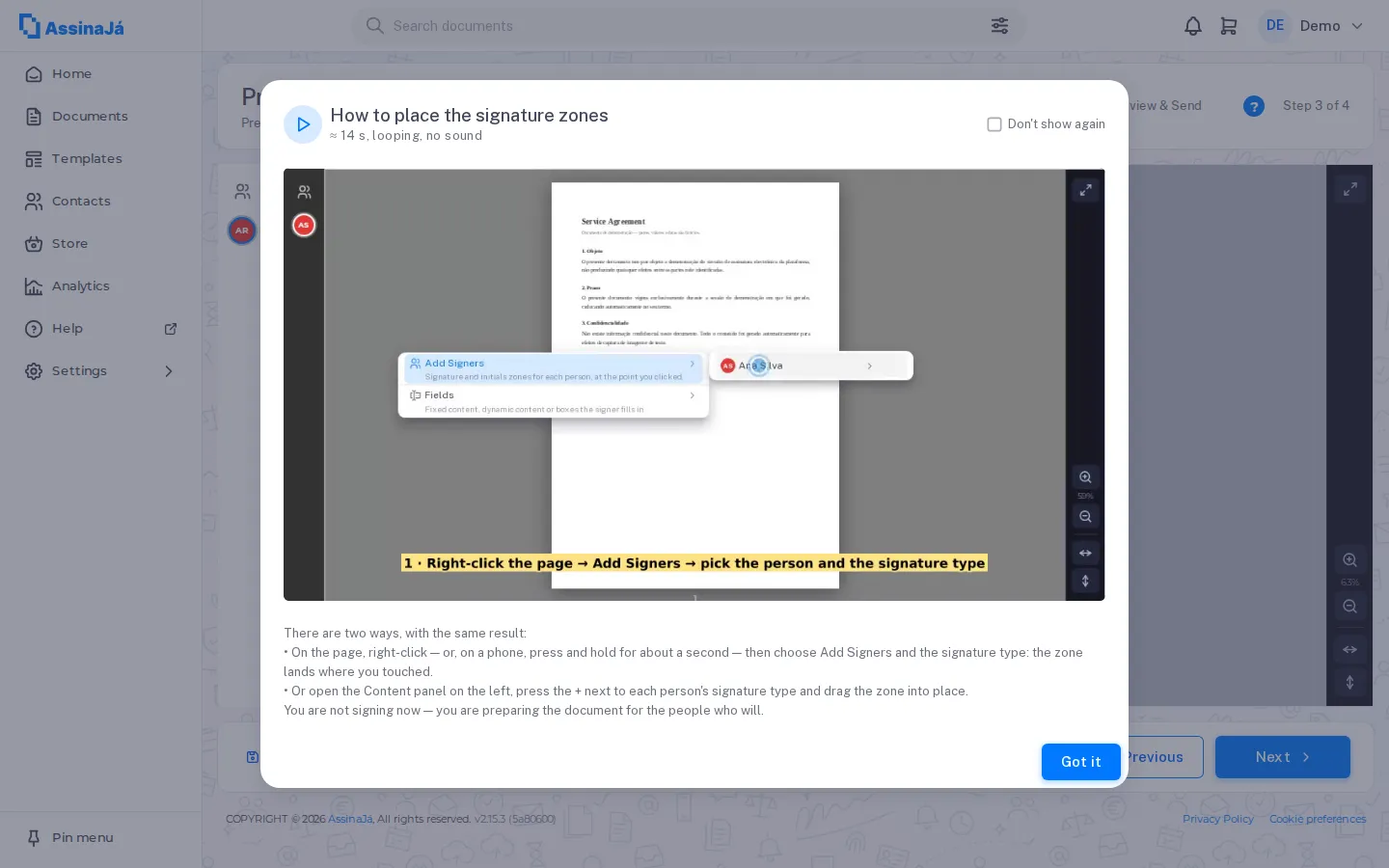The image size is (1389, 868).
Task: Click zoom out icon in the tutorial video
Action: point(1085,517)
